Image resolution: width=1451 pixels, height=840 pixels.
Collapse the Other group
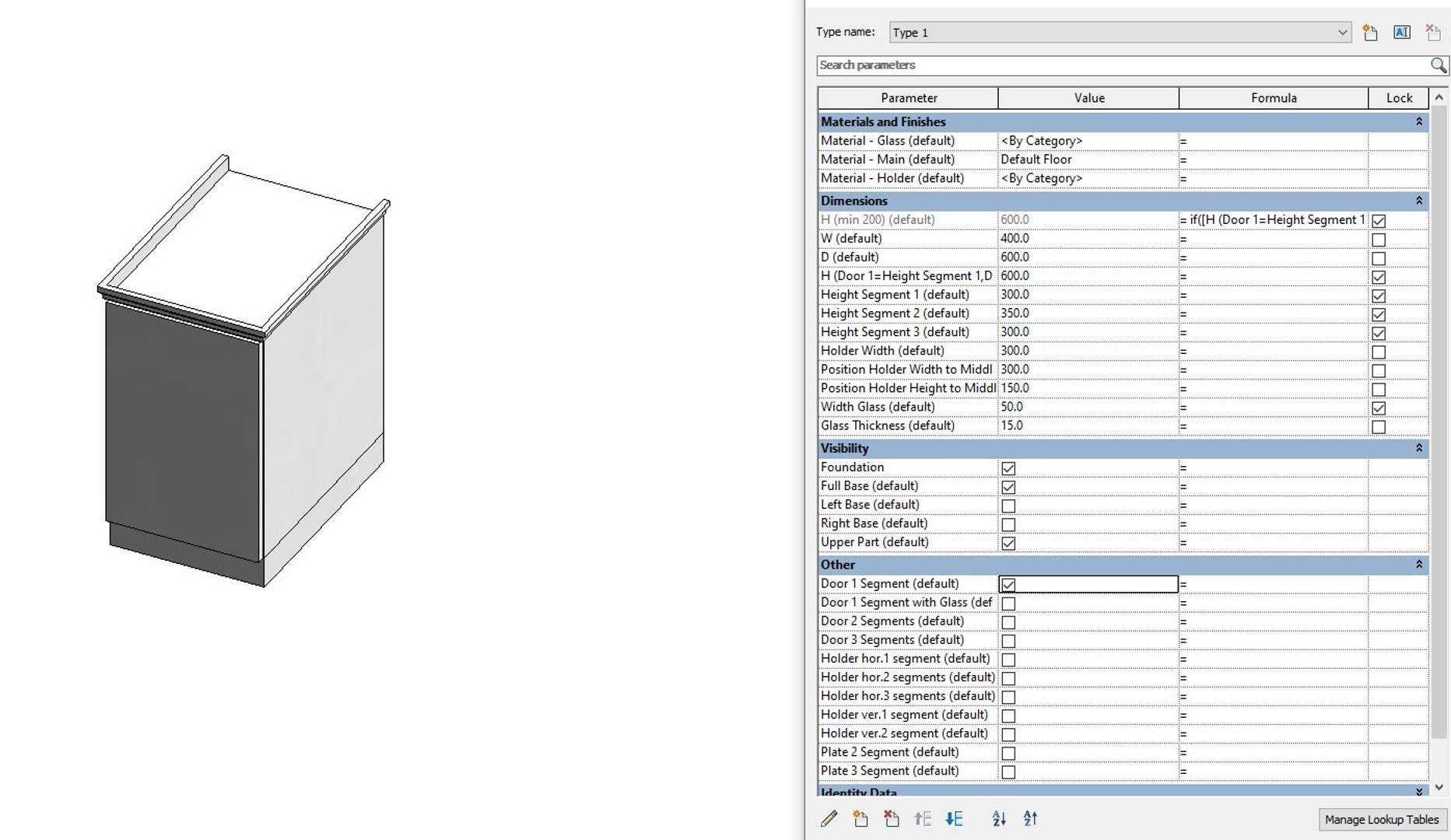tap(1419, 565)
